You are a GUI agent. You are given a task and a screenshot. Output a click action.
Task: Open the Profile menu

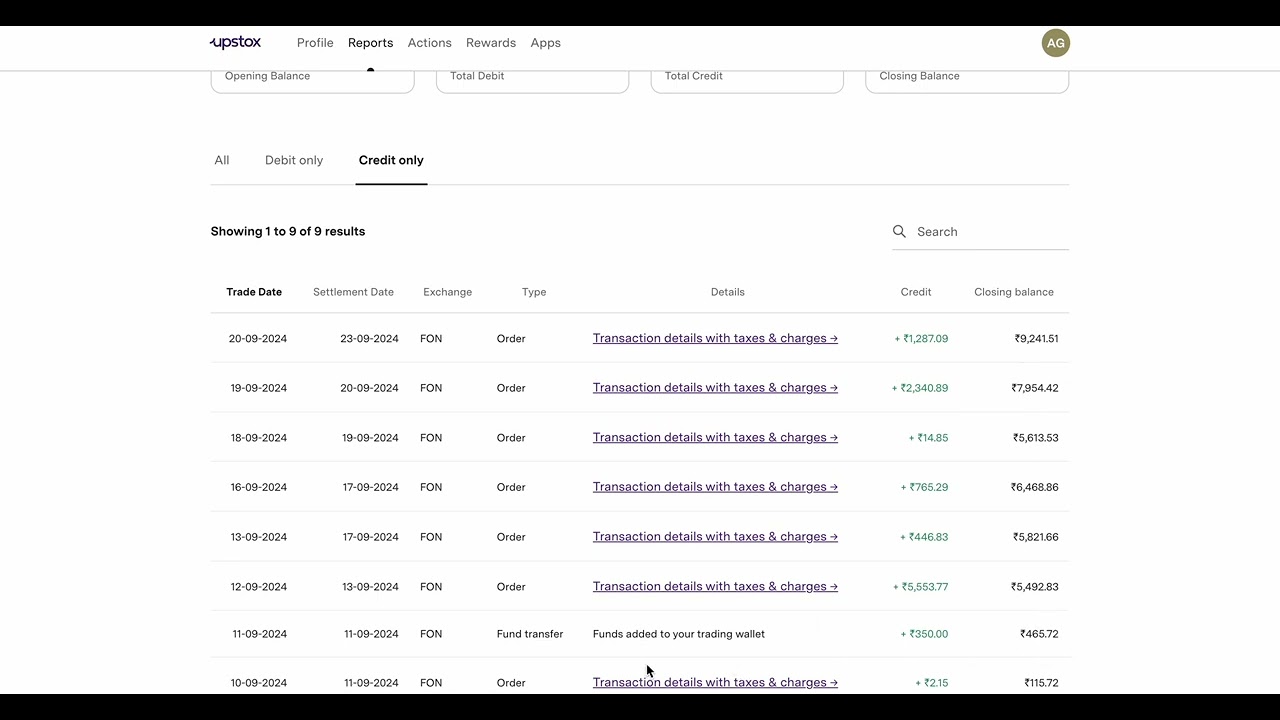[x=315, y=43]
